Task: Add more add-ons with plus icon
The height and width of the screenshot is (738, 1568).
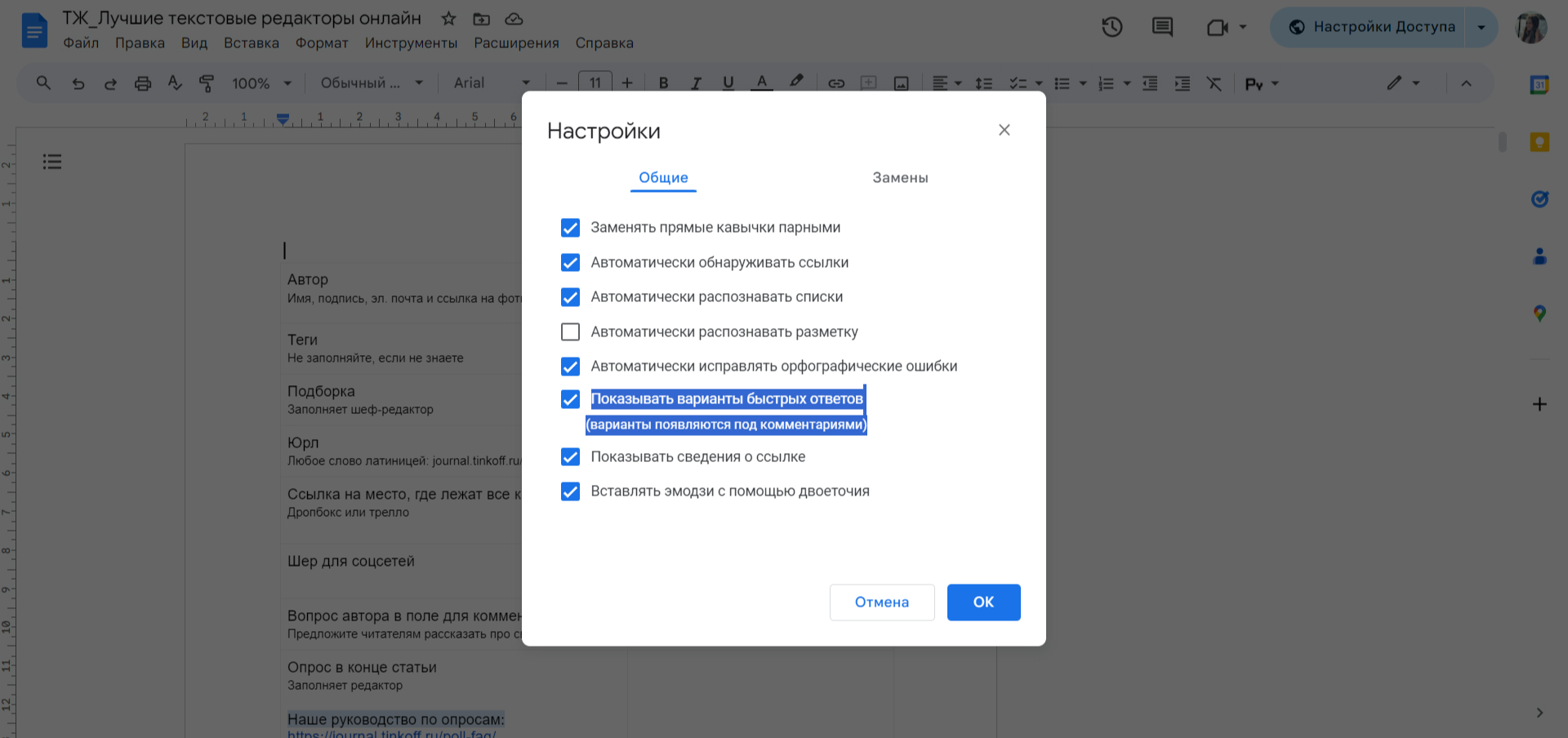Action: click(1539, 404)
